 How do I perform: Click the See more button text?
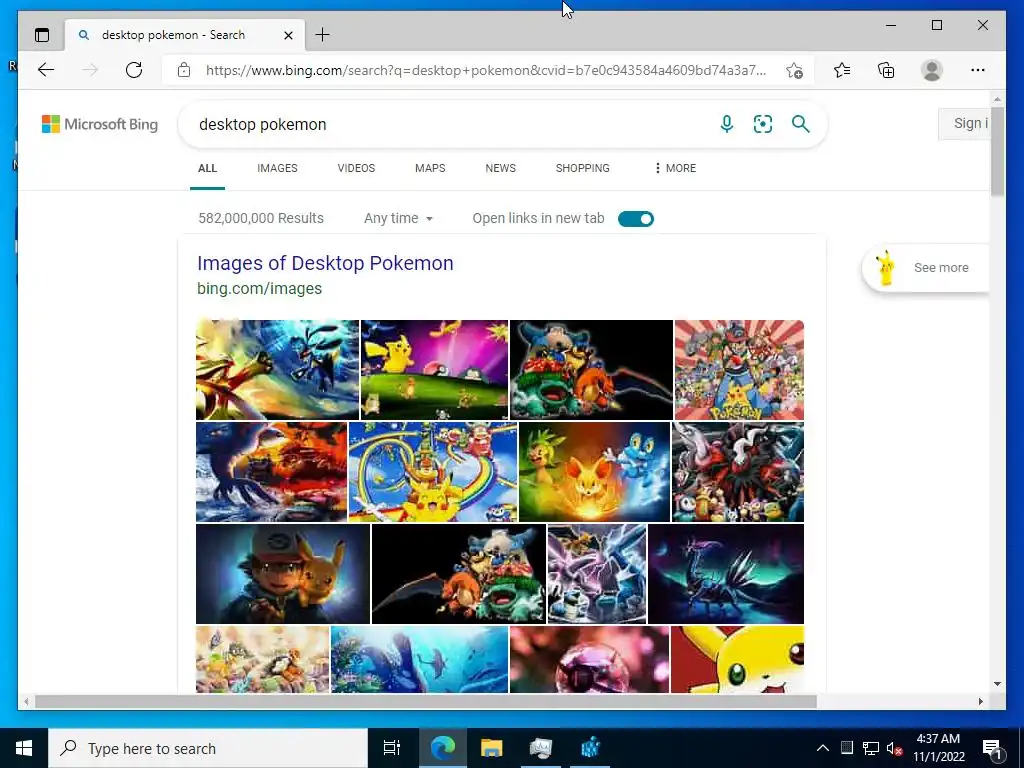(x=941, y=268)
